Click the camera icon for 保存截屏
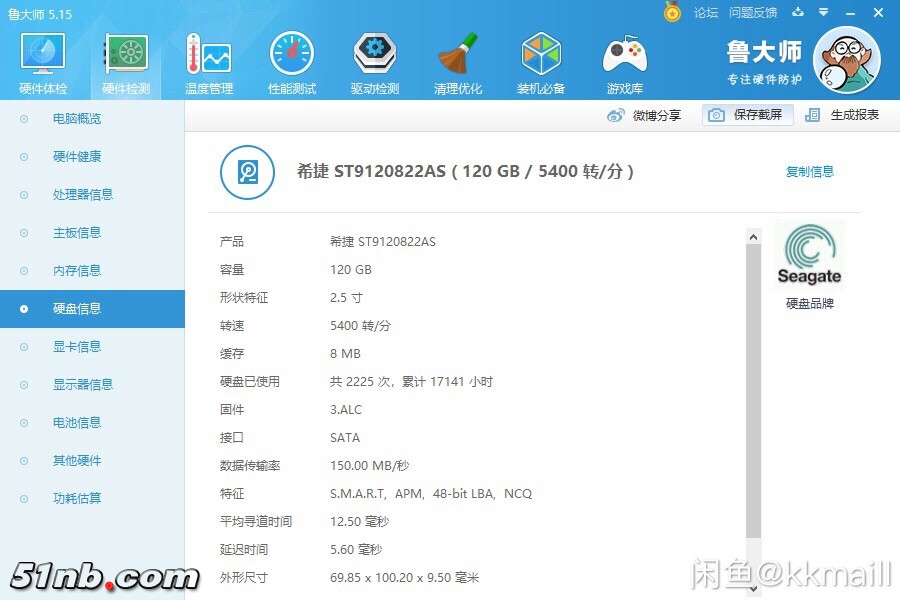900x600 pixels. tap(716, 115)
